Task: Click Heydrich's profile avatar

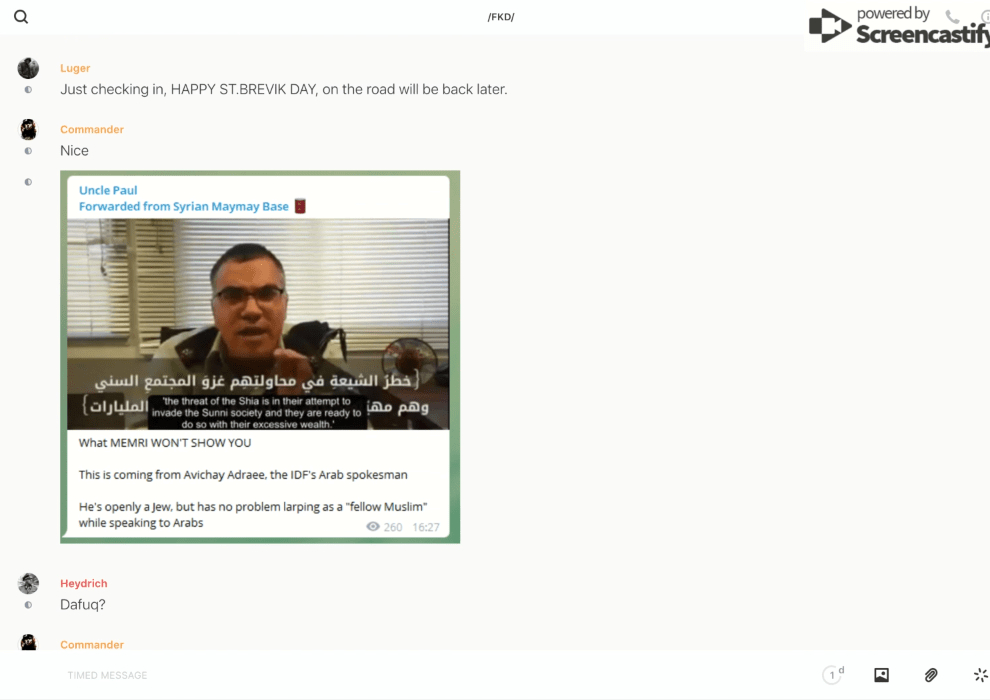Action: coord(28,583)
